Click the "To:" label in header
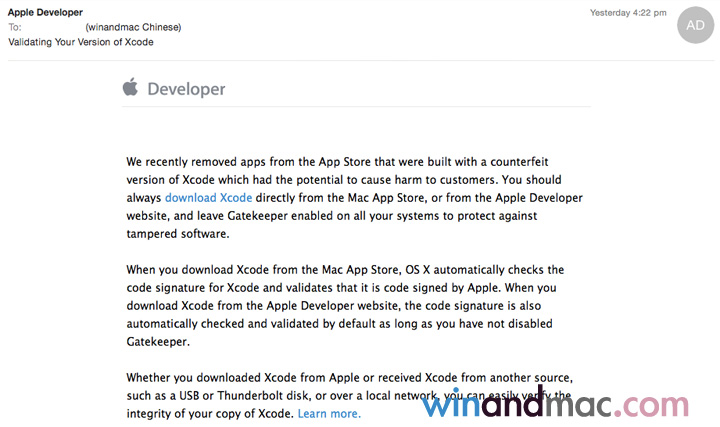Viewport: 720px width, 427px height. click(x=15, y=27)
